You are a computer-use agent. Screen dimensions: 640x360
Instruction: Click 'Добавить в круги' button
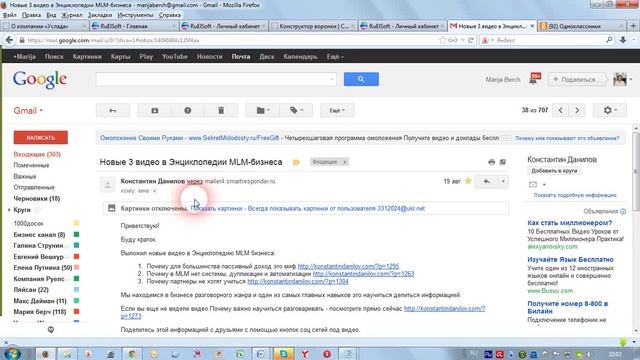coord(554,171)
